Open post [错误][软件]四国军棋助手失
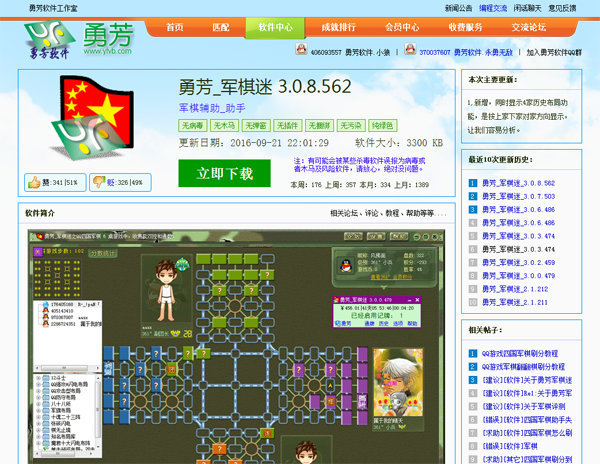 [x=527, y=420]
